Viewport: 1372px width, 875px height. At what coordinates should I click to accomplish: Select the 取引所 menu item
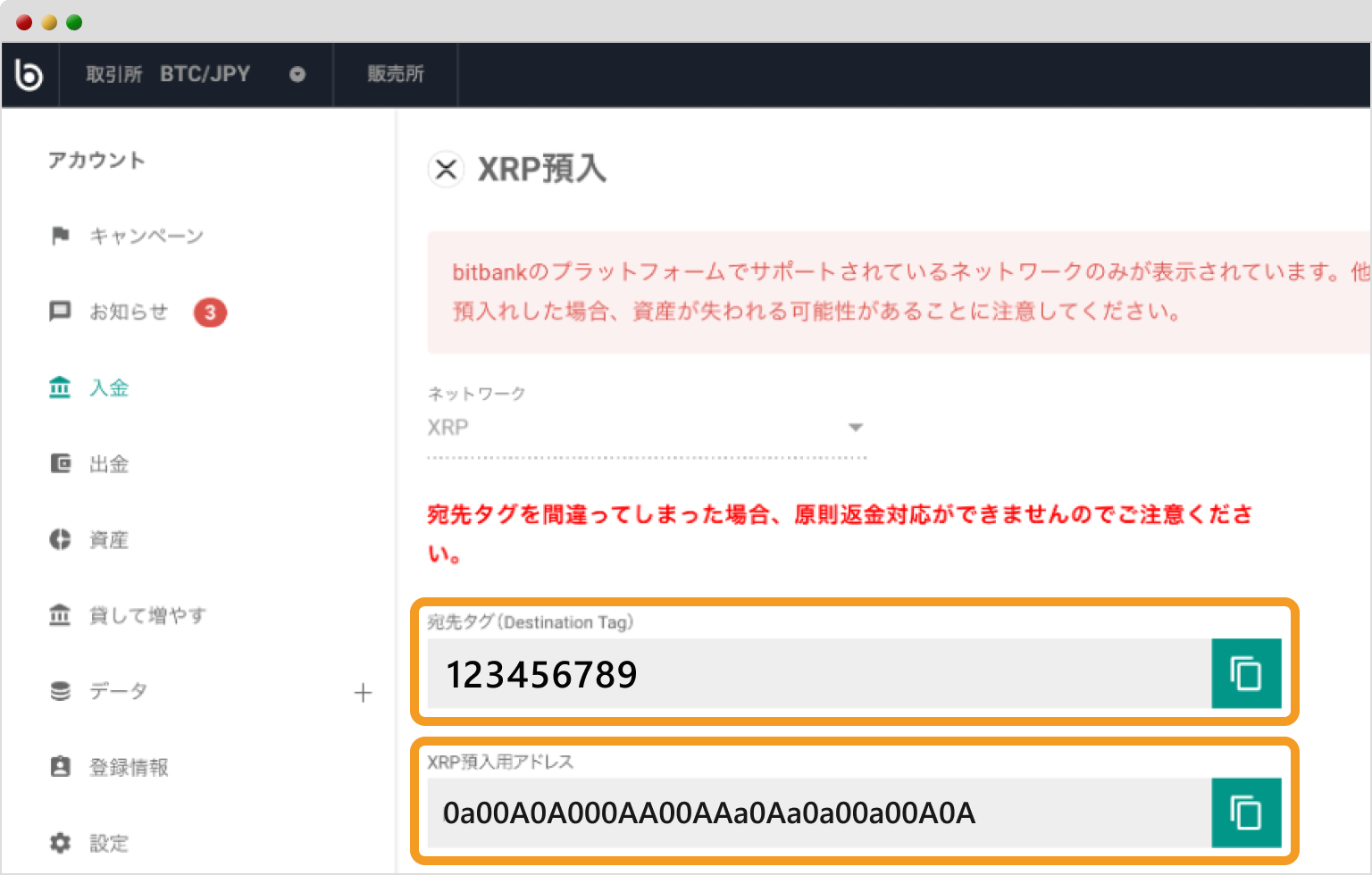[113, 74]
